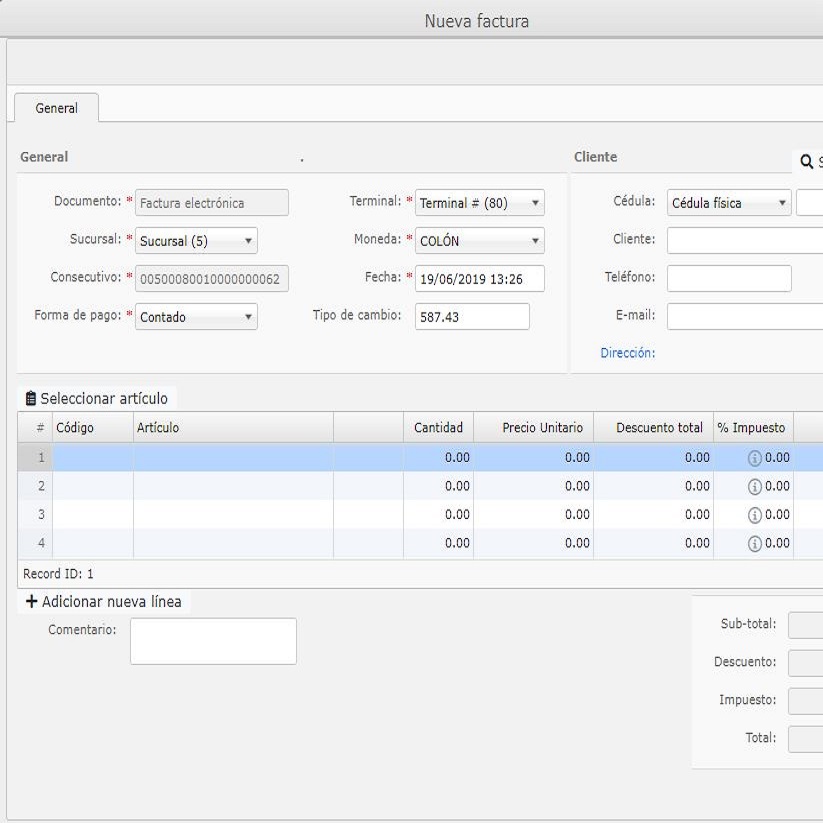823x823 pixels.
Task: Click the Tipo de cambio field
Action: tap(471, 317)
